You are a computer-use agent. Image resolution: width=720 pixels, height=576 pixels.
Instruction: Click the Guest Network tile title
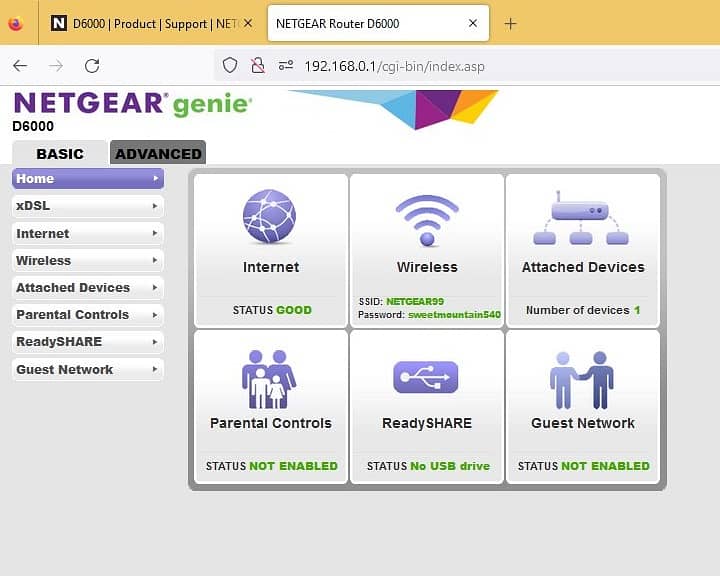(583, 423)
